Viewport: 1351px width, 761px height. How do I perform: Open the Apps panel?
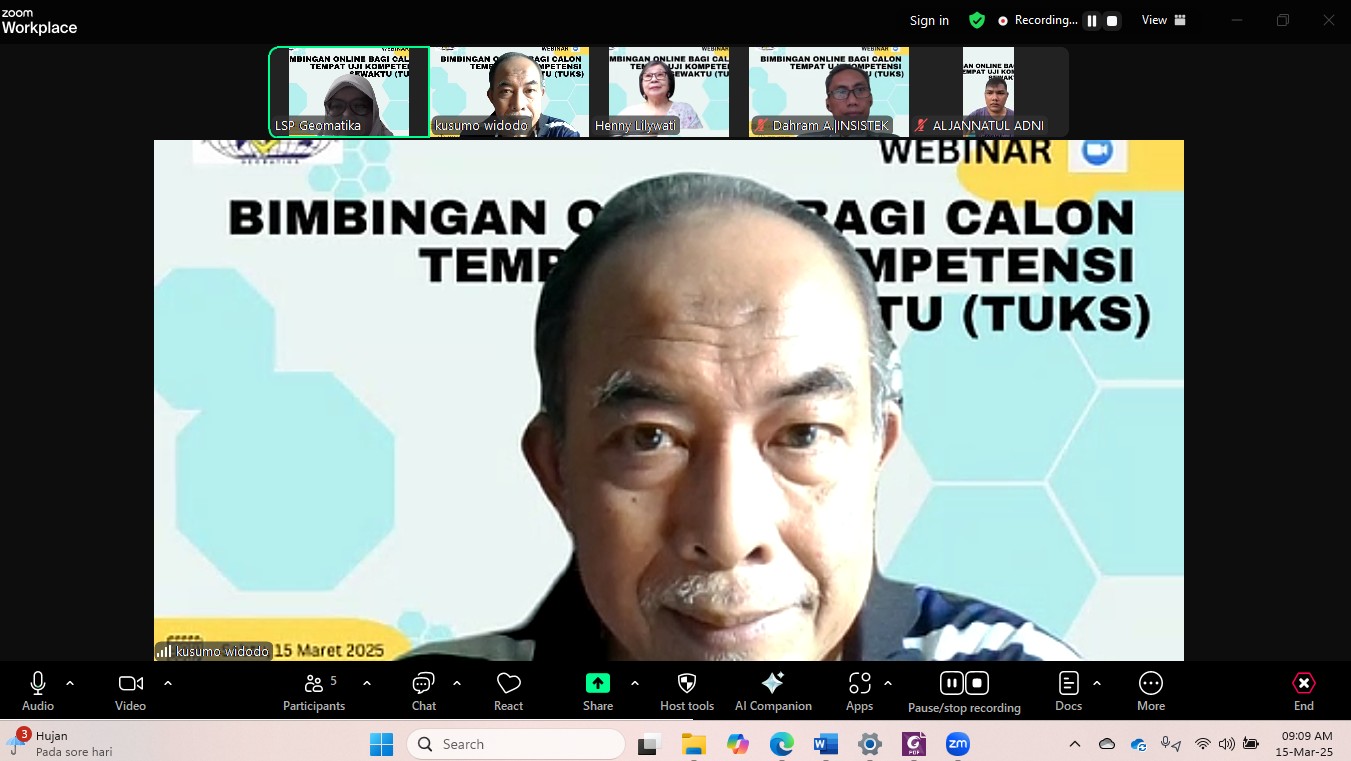(859, 691)
